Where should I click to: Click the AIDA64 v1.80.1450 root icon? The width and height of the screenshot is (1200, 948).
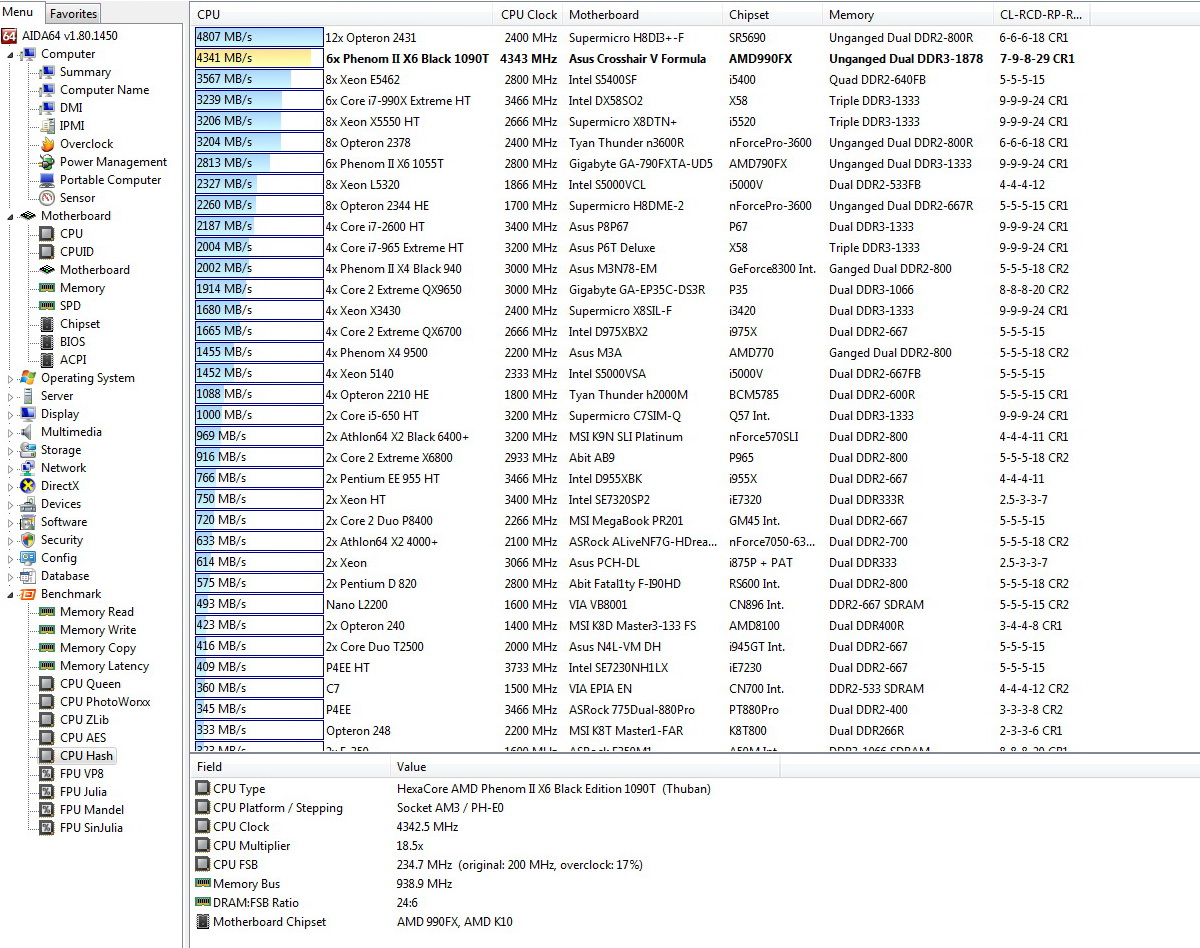(9, 36)
